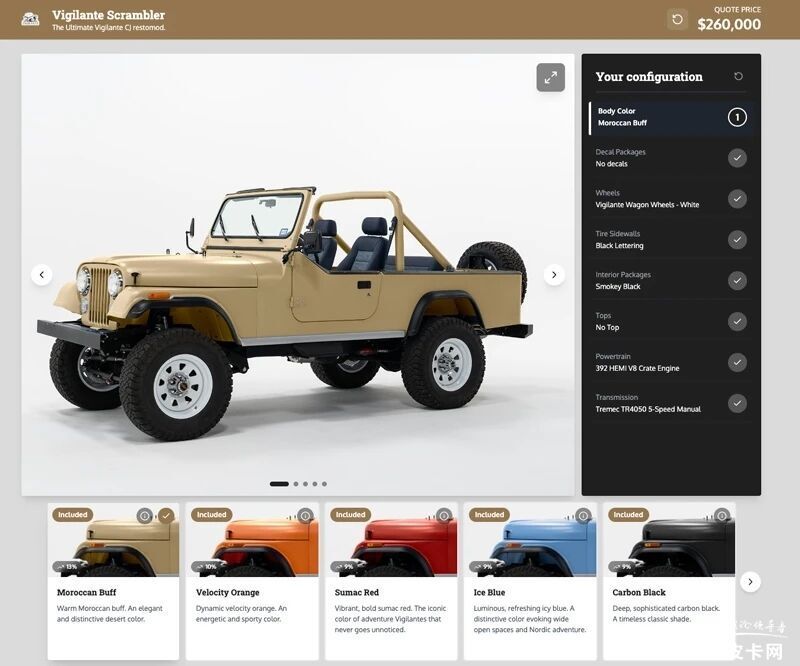800x666 pixels.
Task: Click 392 HEMI V8 Crate Engine text
Action: pyautogui.click(x=637, y=368)
